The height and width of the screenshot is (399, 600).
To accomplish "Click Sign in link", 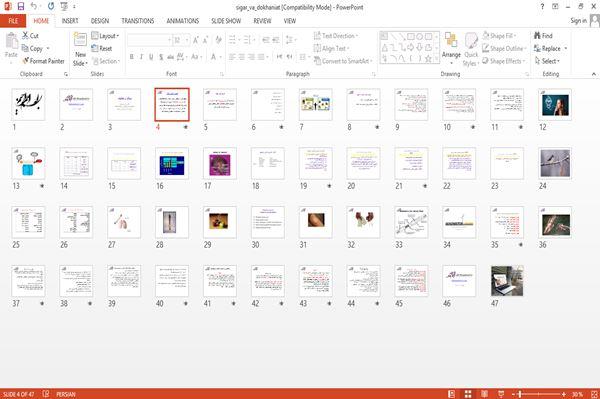I will click(x=578, y=21).
